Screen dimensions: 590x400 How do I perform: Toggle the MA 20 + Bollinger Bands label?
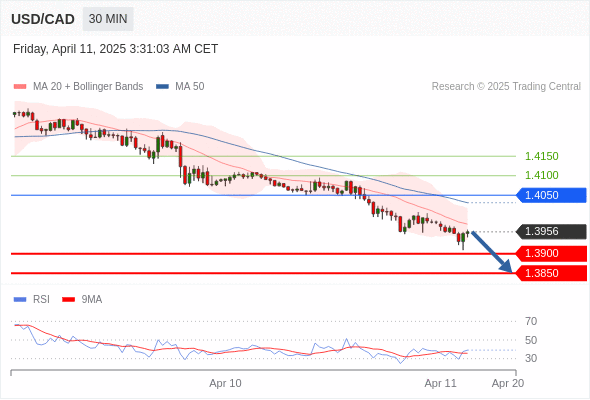(88, 87)
